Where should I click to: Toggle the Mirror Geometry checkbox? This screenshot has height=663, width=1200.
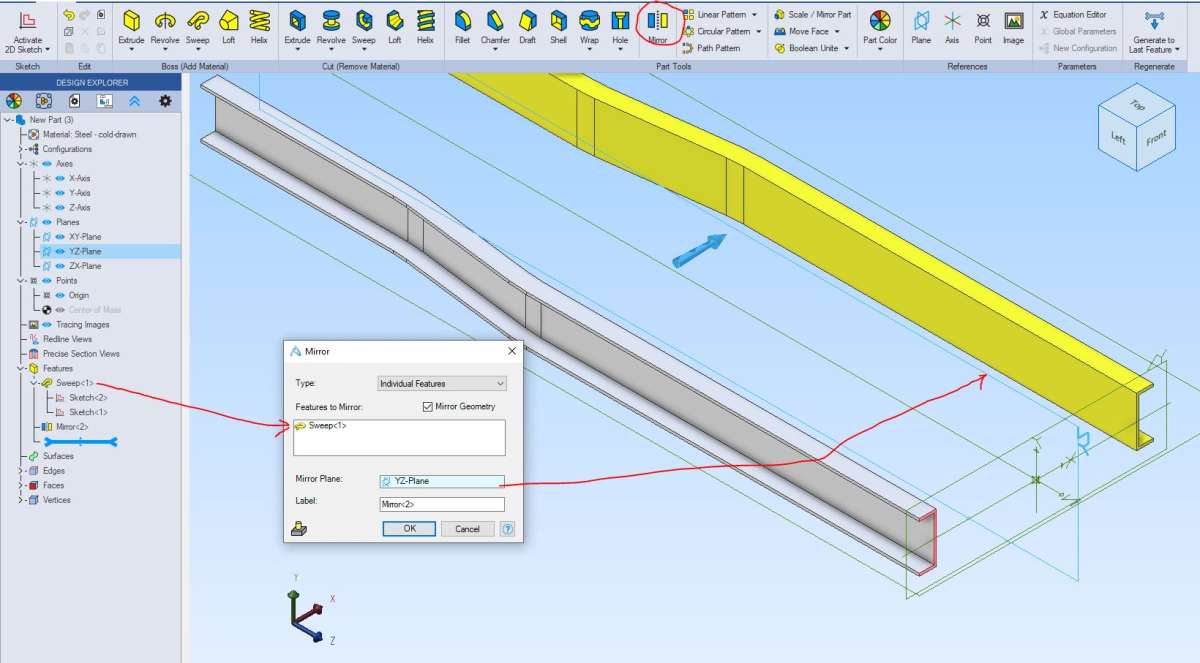point(428,406)
